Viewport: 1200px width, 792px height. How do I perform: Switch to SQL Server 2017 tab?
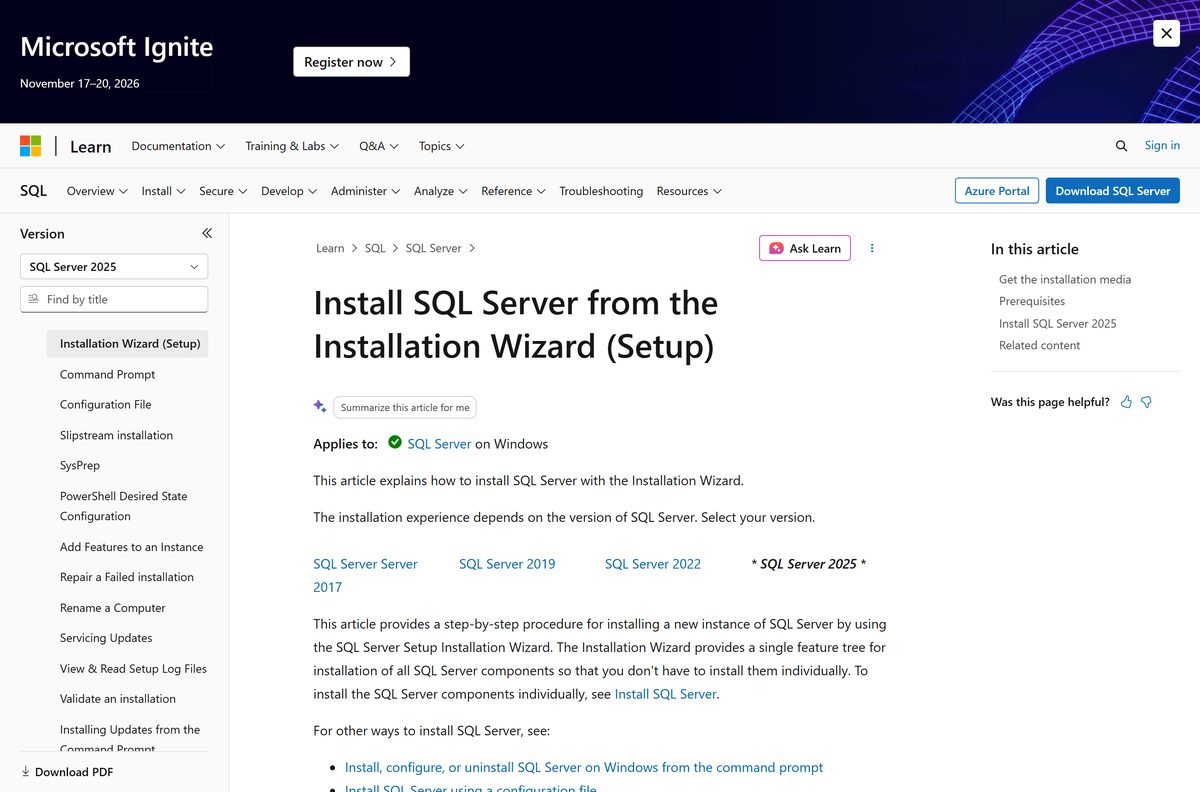(x=365, y=575)
